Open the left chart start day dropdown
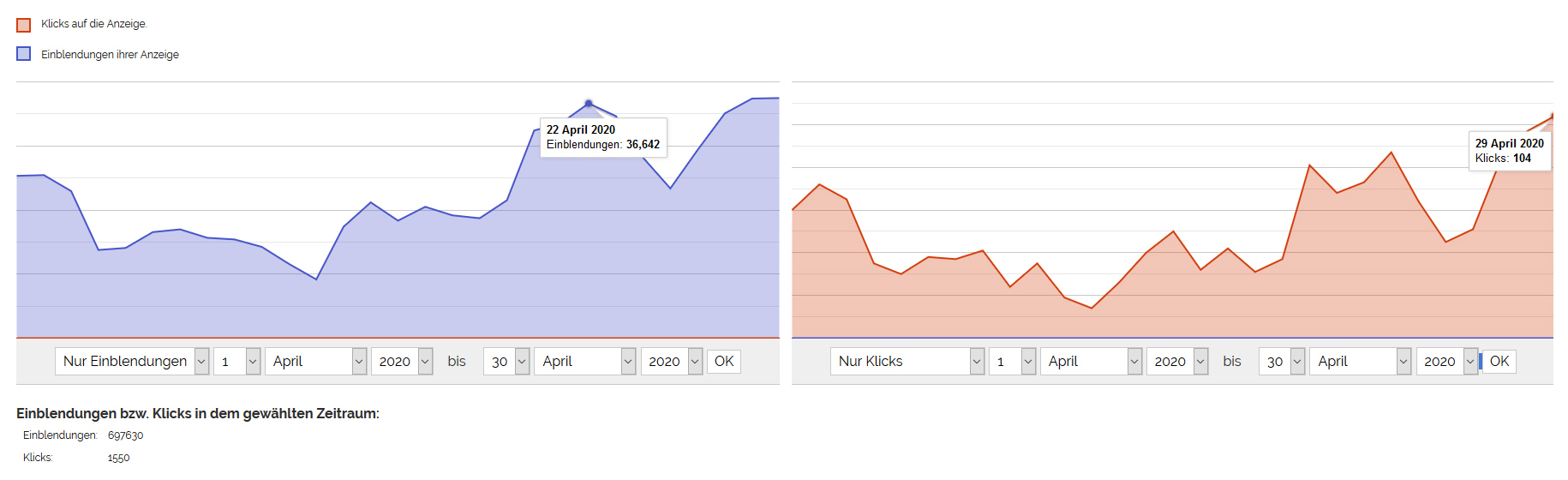Screen dimensions: 1568x480 pos(237,361)
